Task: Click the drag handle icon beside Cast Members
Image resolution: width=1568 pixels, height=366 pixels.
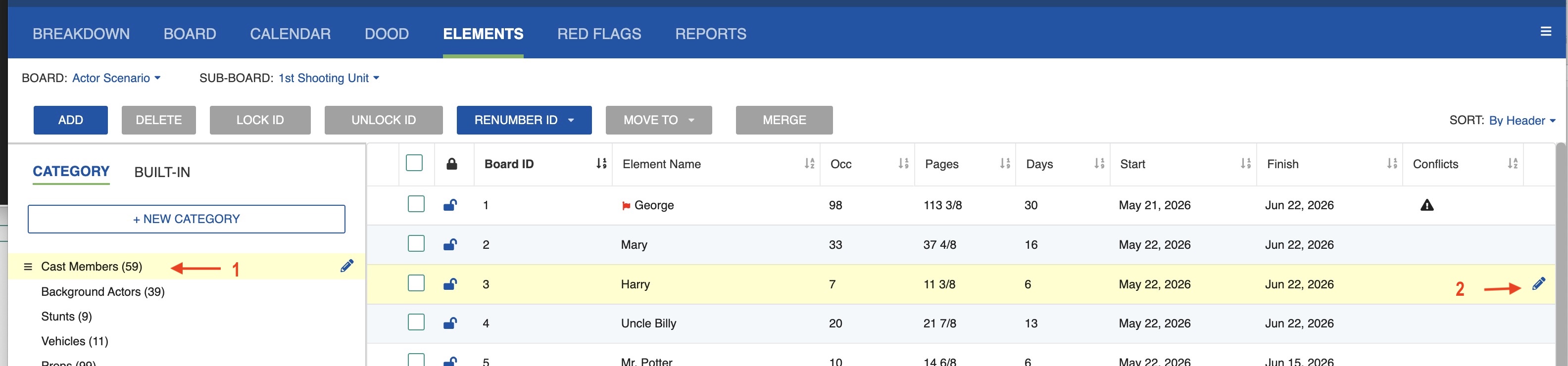Action: tap(27, 266)
